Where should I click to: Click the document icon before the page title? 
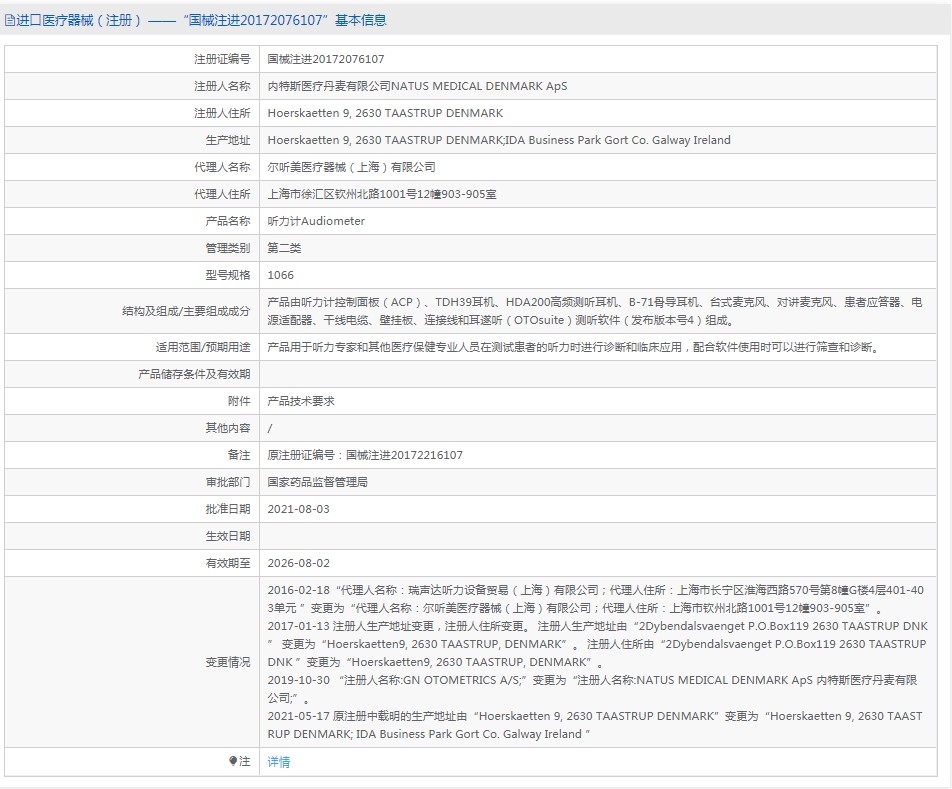point(9,21)
